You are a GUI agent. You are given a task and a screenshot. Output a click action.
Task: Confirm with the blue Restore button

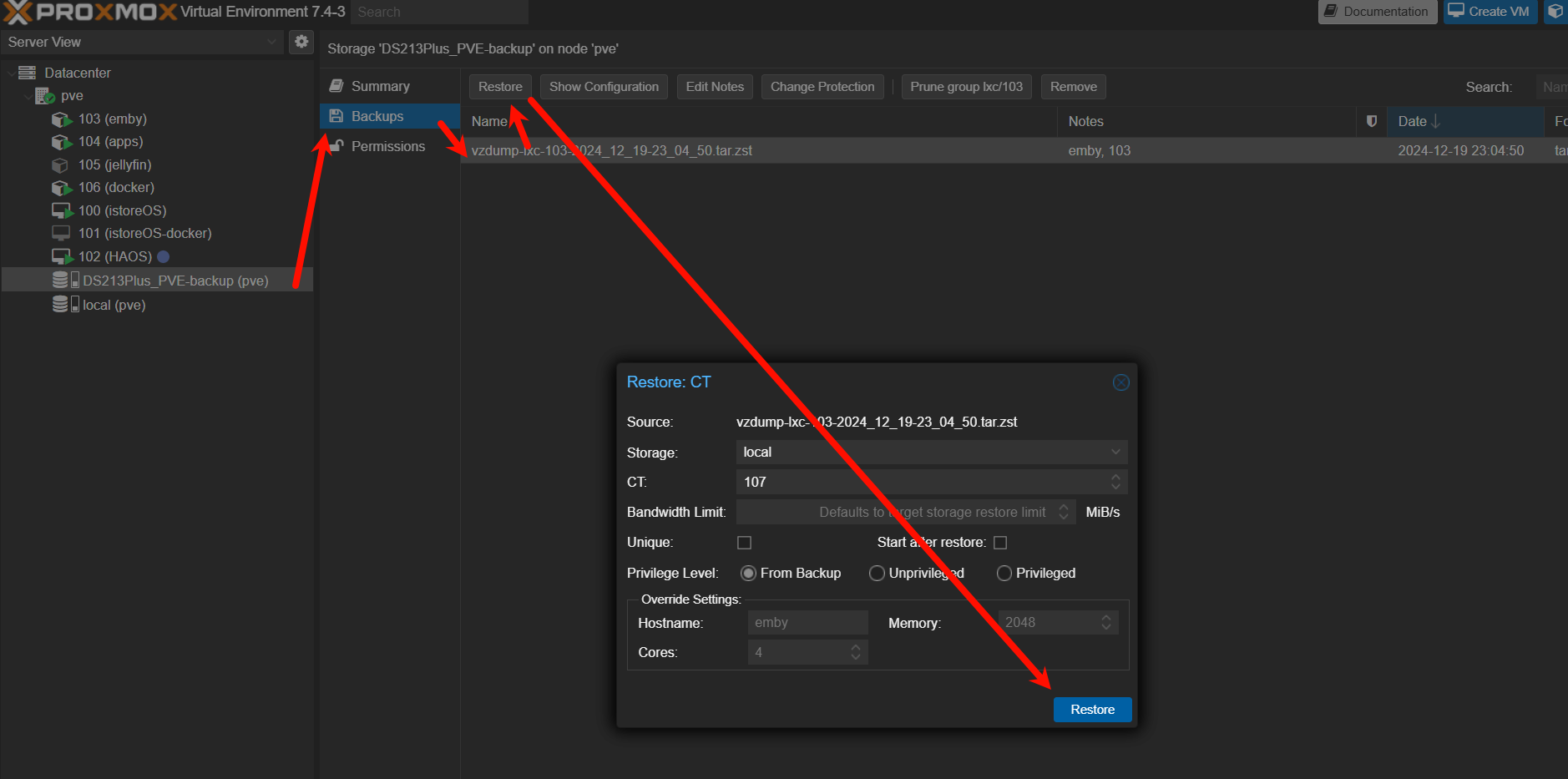(1092, 710)
